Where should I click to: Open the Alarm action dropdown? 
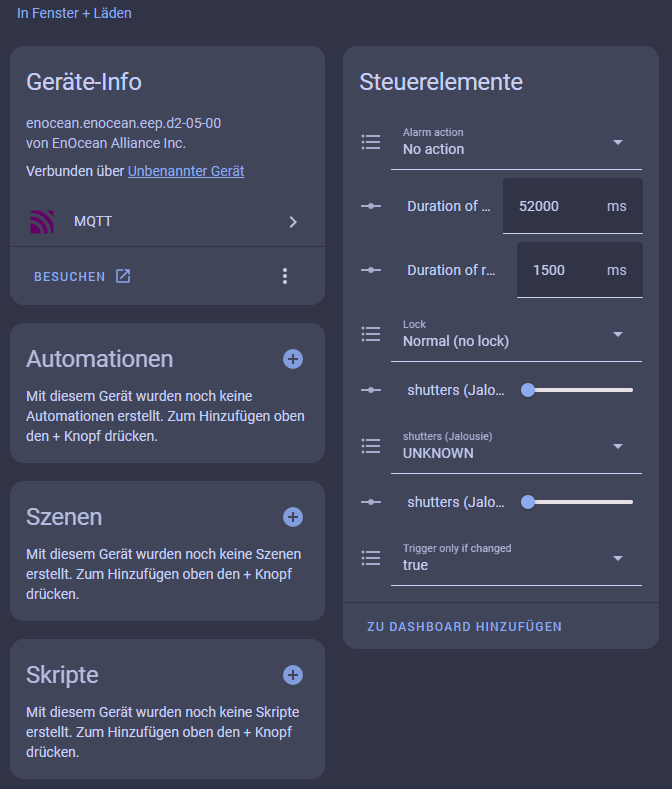pyautogui.click(x=516, y=142)
